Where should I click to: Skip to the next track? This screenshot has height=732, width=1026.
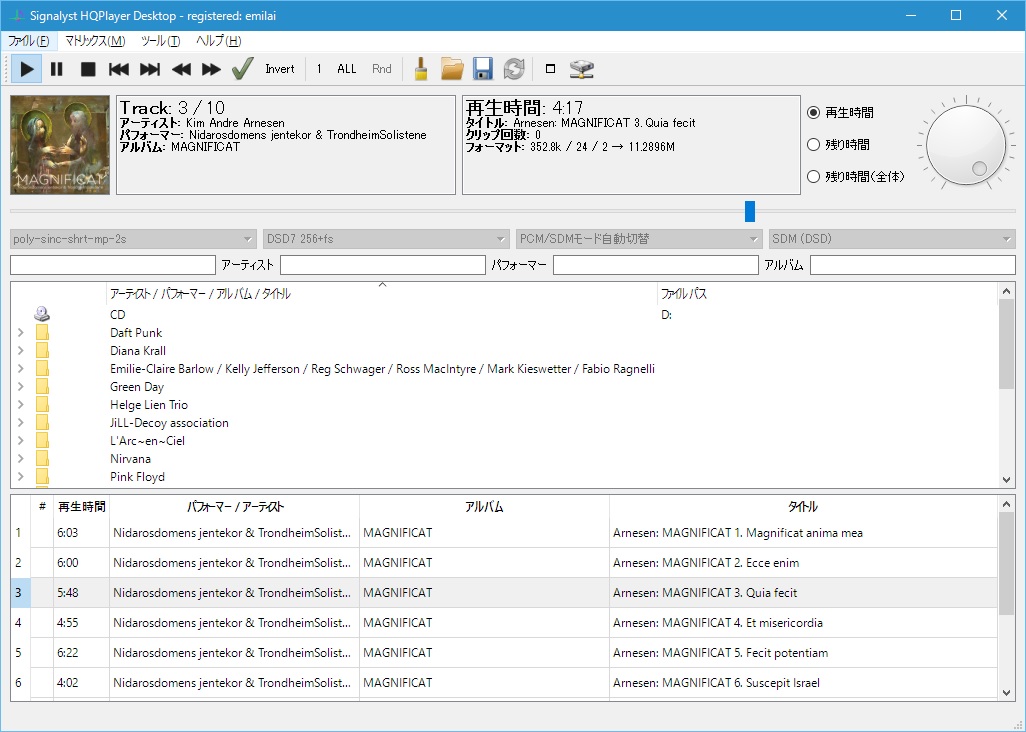click(x=147, y=68)
